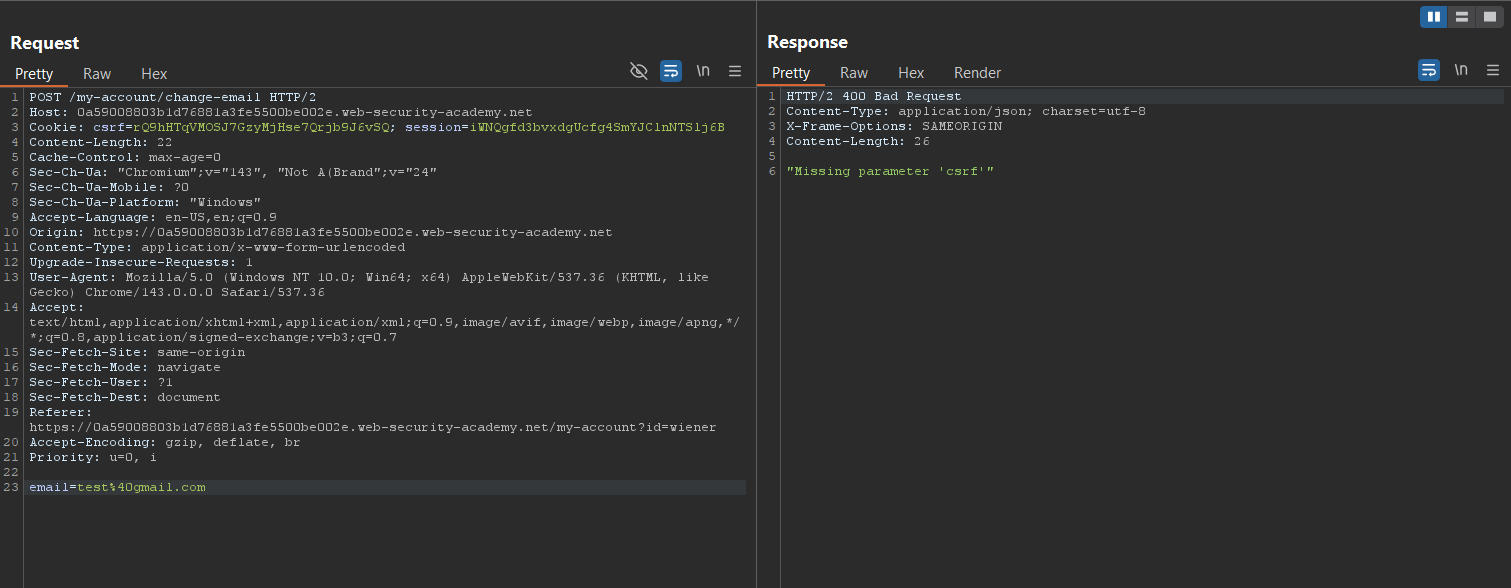Click the Origin header line

point(321,232)
